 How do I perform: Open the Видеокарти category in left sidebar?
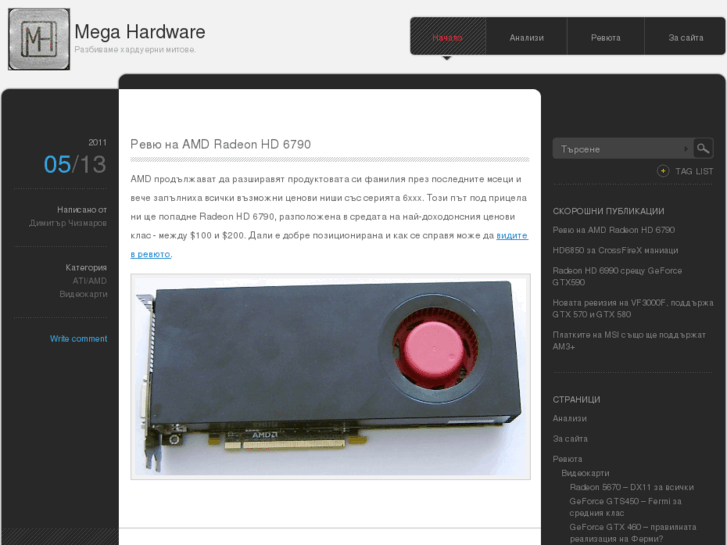(x=83, y=294)
